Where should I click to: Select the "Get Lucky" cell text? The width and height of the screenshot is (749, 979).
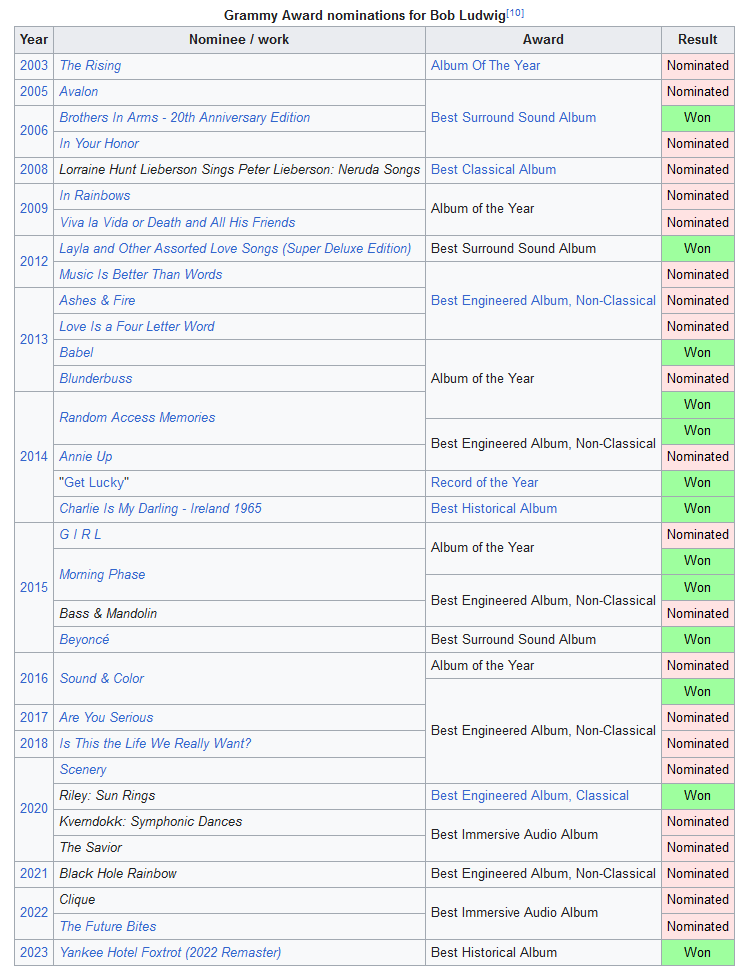[x=94, y=483]
